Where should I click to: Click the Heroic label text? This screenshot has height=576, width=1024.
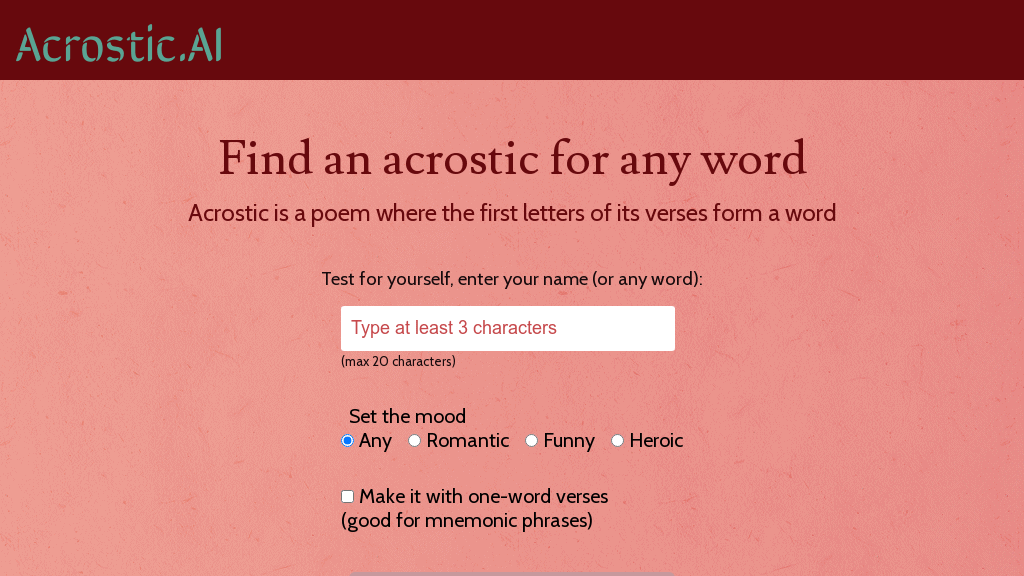[x=656, y=440]
